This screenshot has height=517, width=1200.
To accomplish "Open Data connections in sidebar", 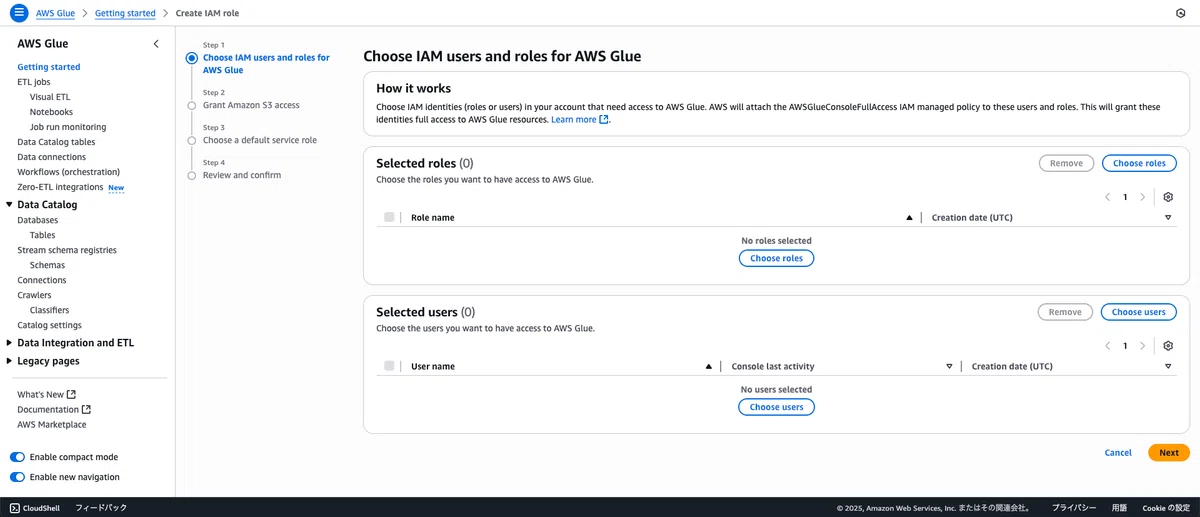I will pos(52,157).
